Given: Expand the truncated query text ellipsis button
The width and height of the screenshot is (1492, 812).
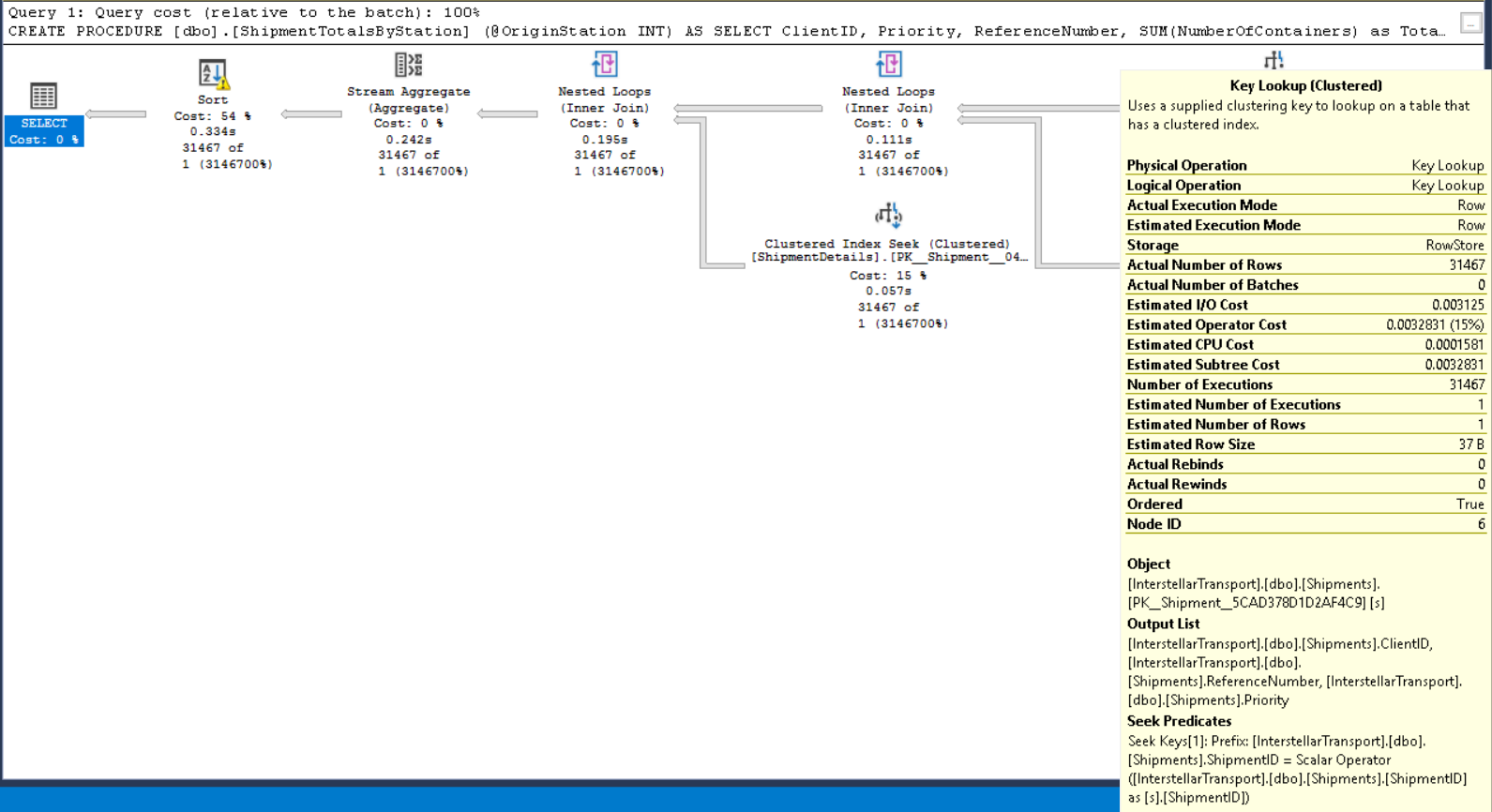Looking at the screenshot, I should (x=1470, y=23).
